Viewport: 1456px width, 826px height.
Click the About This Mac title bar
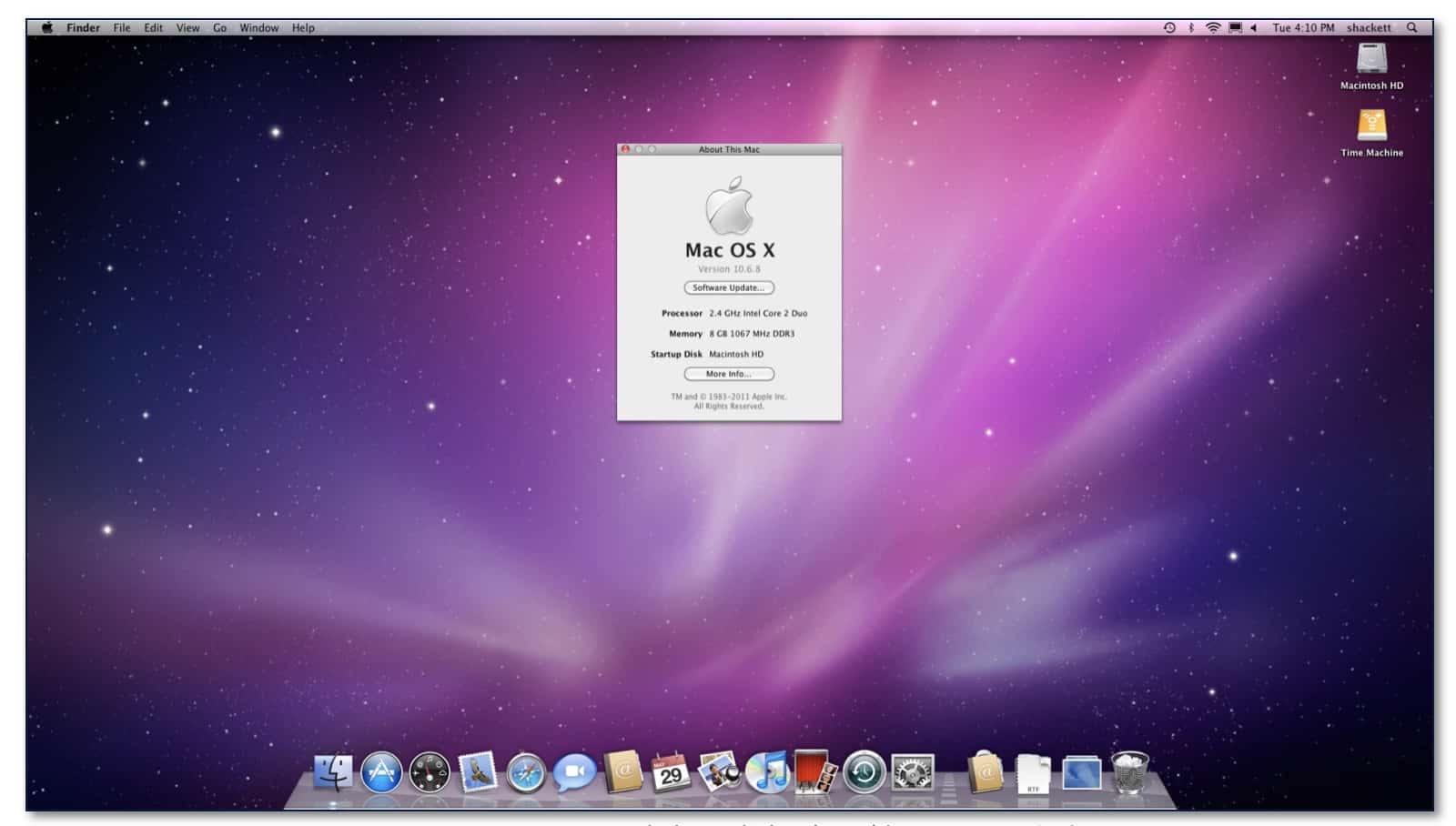(729, 149)
